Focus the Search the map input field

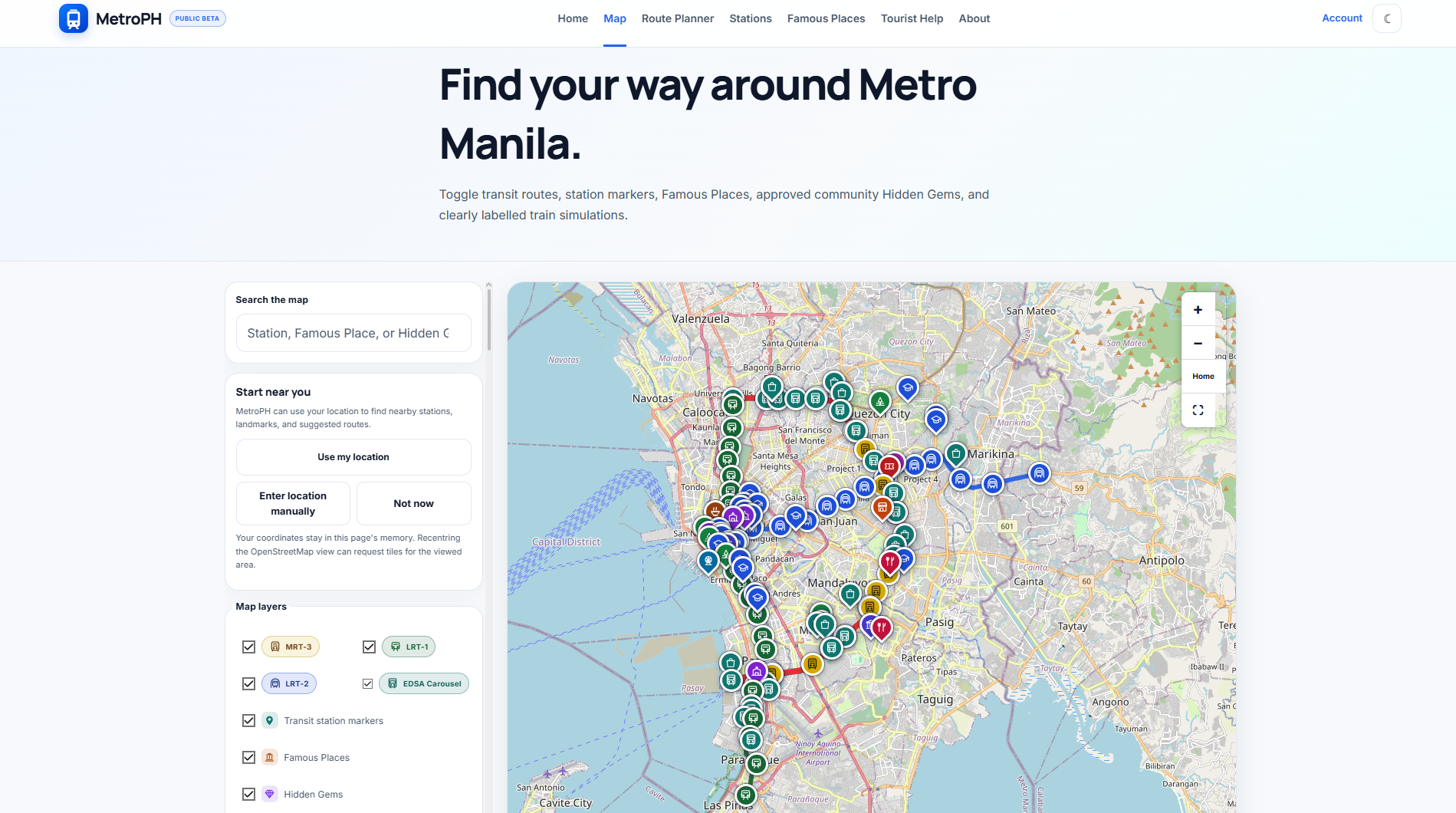tap(353, 333)
